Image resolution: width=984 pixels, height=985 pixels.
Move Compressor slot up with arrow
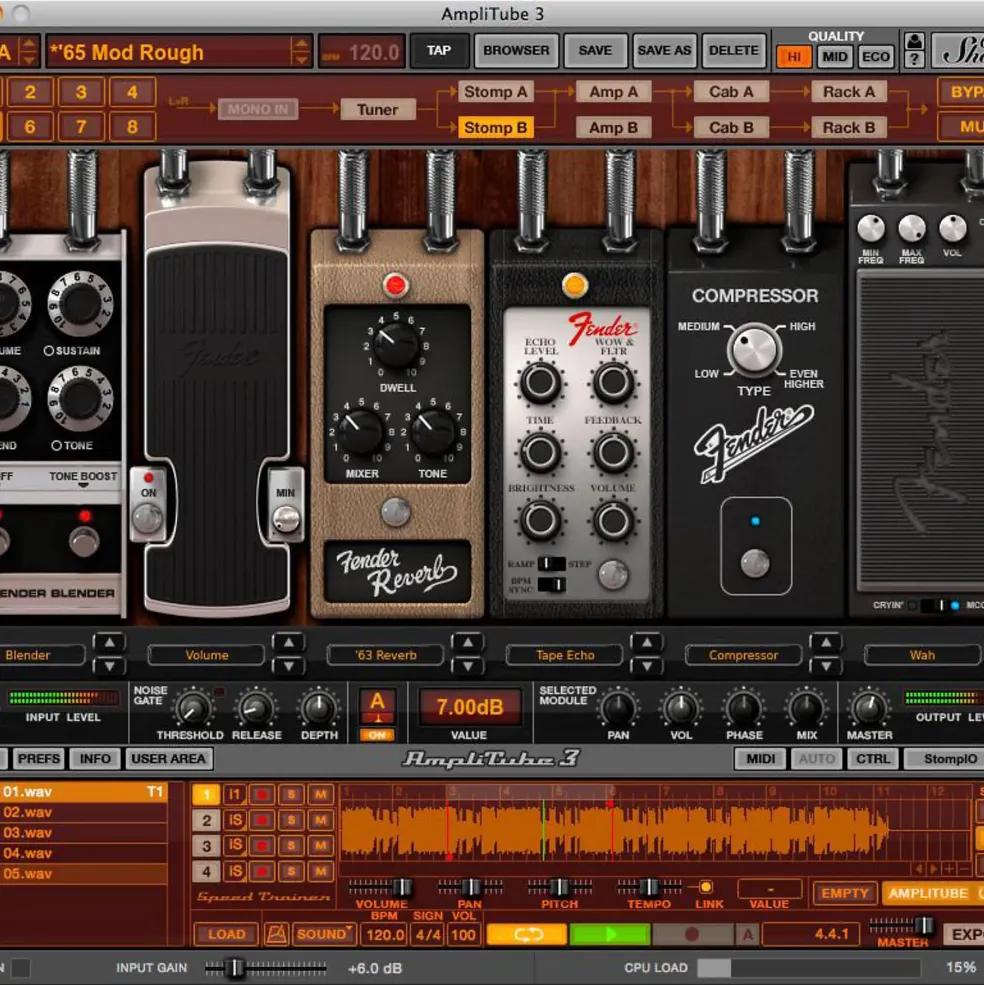[826, 643]
